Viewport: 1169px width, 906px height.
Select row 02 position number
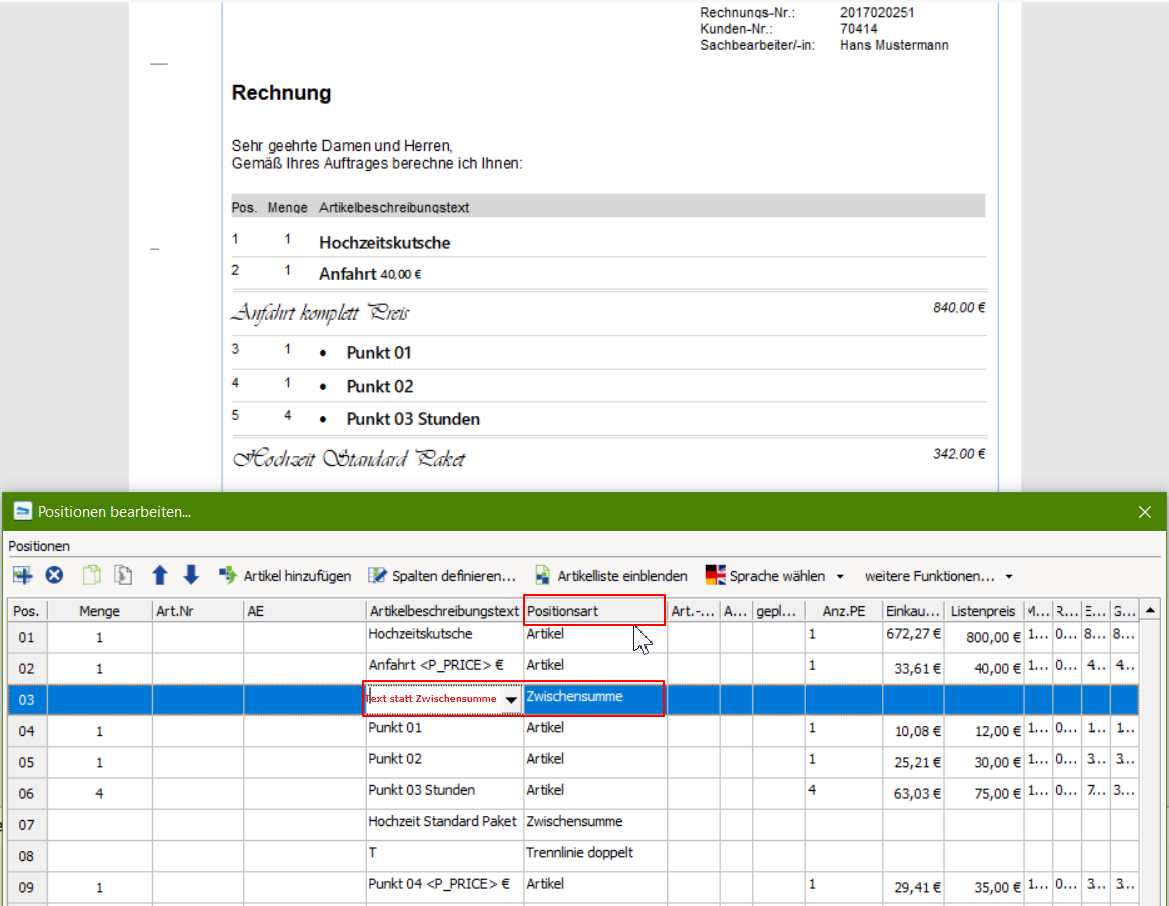(x=27, y=669)
